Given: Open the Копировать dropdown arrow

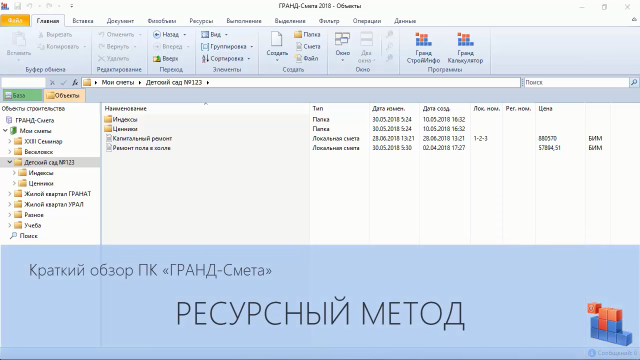Looking at the screenshot, I should click(x=85, y=47).
